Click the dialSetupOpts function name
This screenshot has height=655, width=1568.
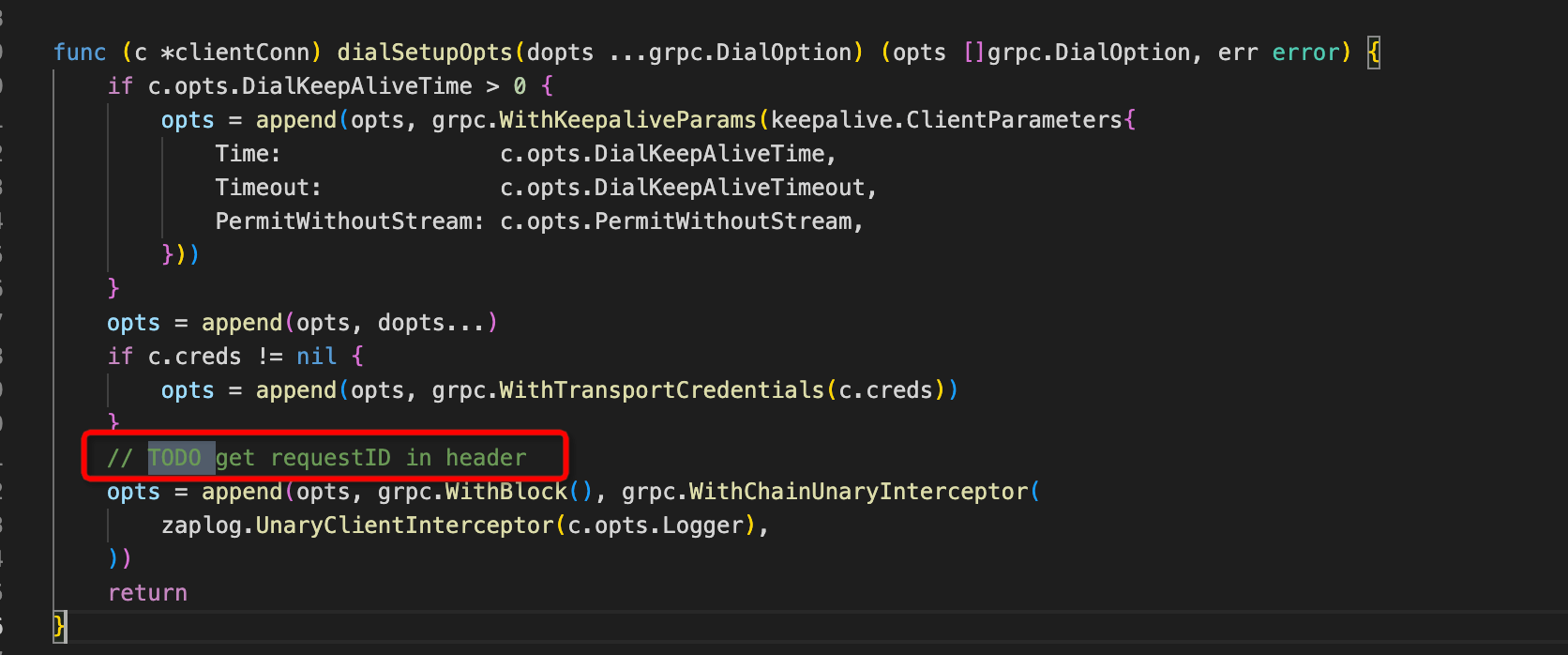(425, 53)
